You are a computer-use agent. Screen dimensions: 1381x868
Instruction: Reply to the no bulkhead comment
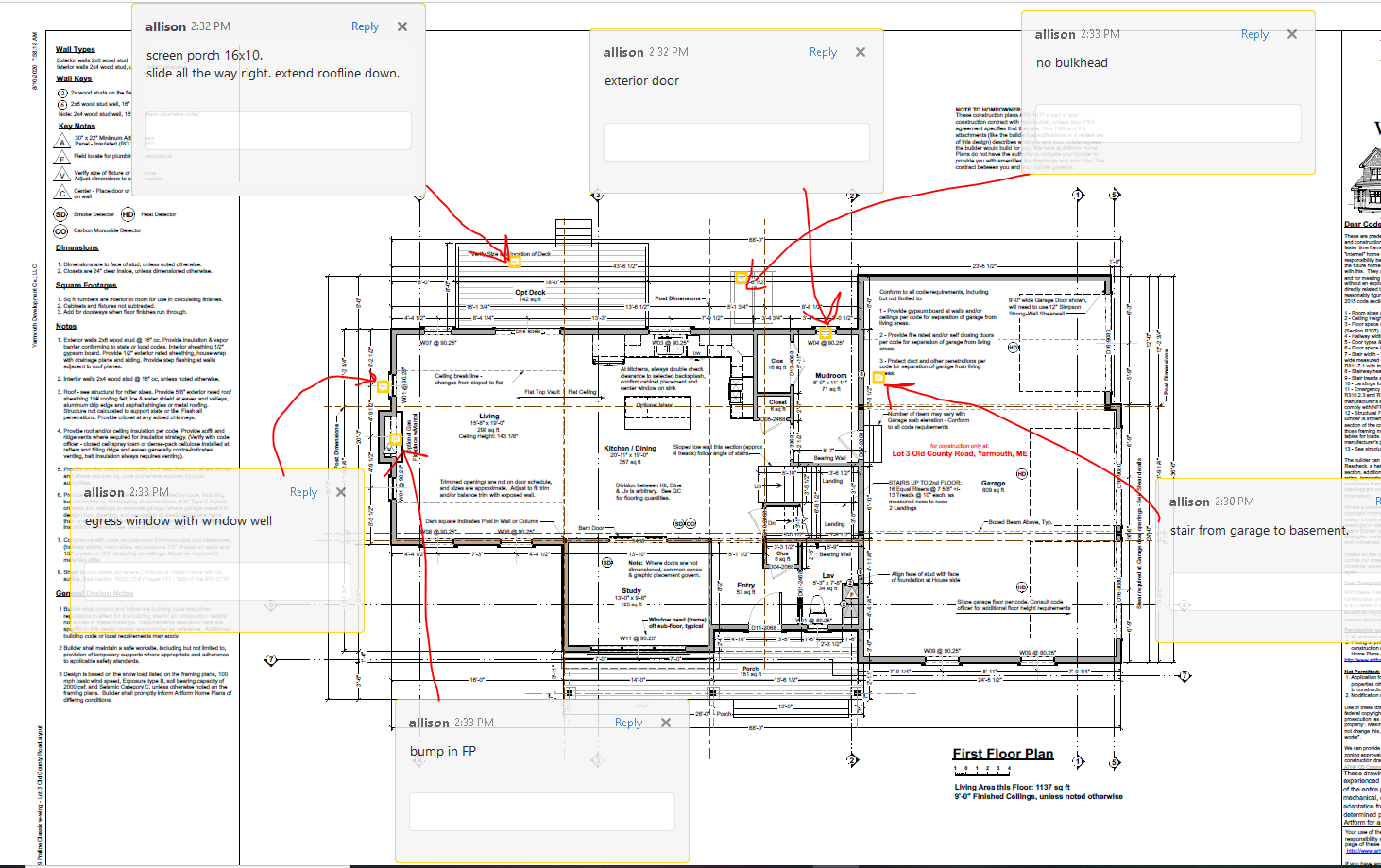tap(1254, 34)
